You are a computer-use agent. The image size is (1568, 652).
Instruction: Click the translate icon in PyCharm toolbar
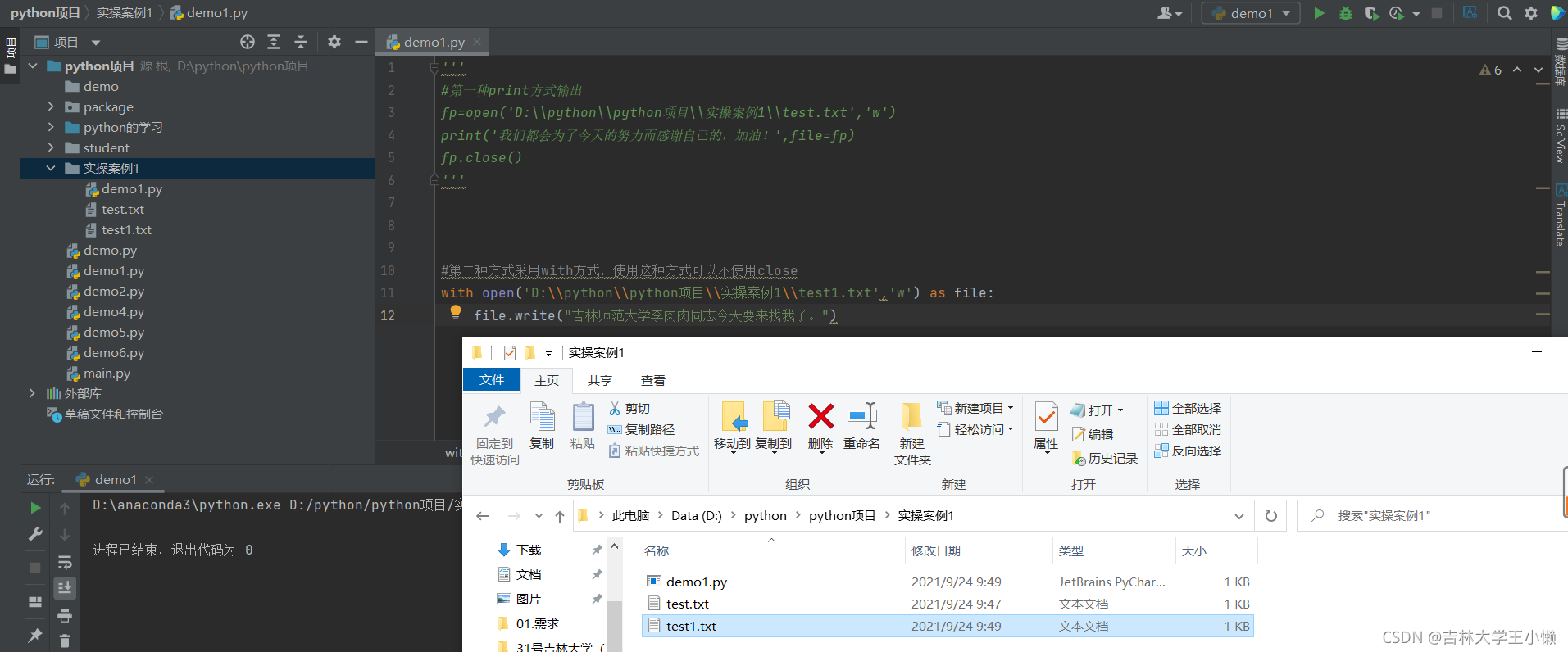coord(1470,13)
